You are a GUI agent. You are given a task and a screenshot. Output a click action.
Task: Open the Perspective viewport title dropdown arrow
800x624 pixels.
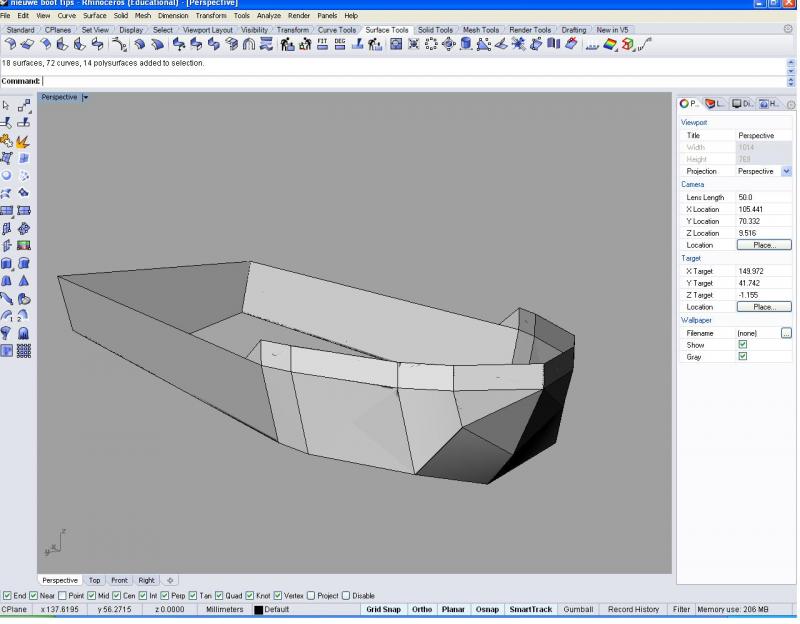point(85,97)
